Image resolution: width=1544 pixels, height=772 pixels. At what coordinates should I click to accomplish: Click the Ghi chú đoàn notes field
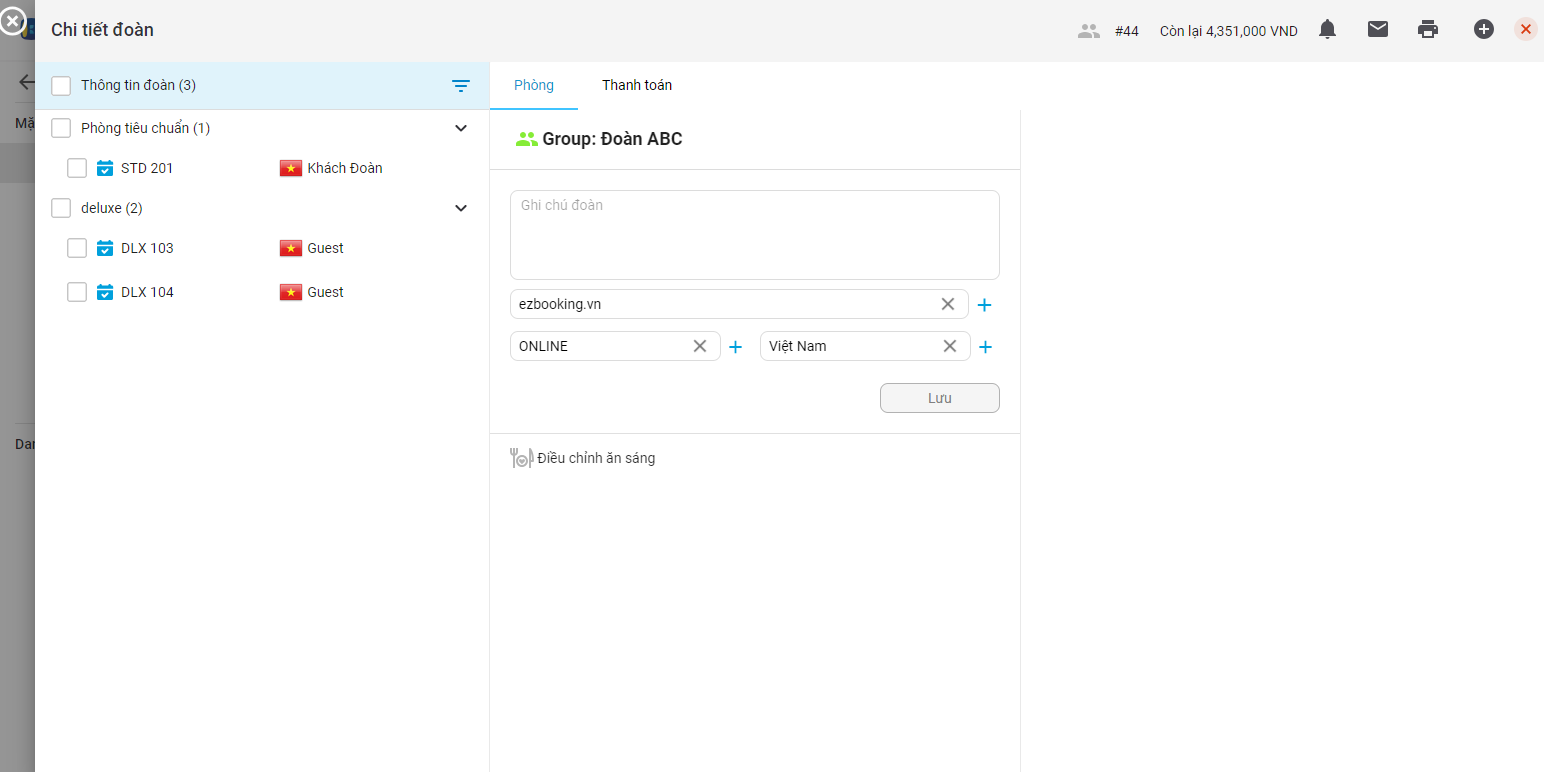coord(754,235)
